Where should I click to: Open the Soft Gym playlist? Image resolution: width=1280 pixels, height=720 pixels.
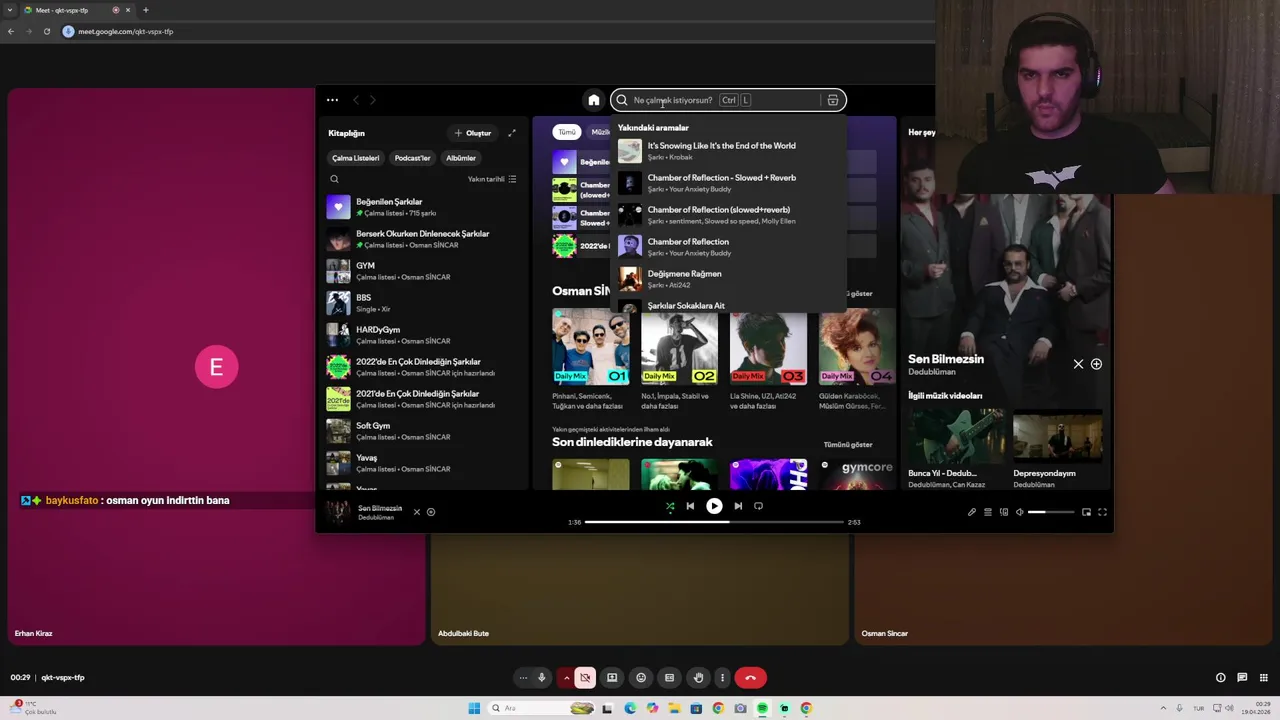(x=422, y=431)
